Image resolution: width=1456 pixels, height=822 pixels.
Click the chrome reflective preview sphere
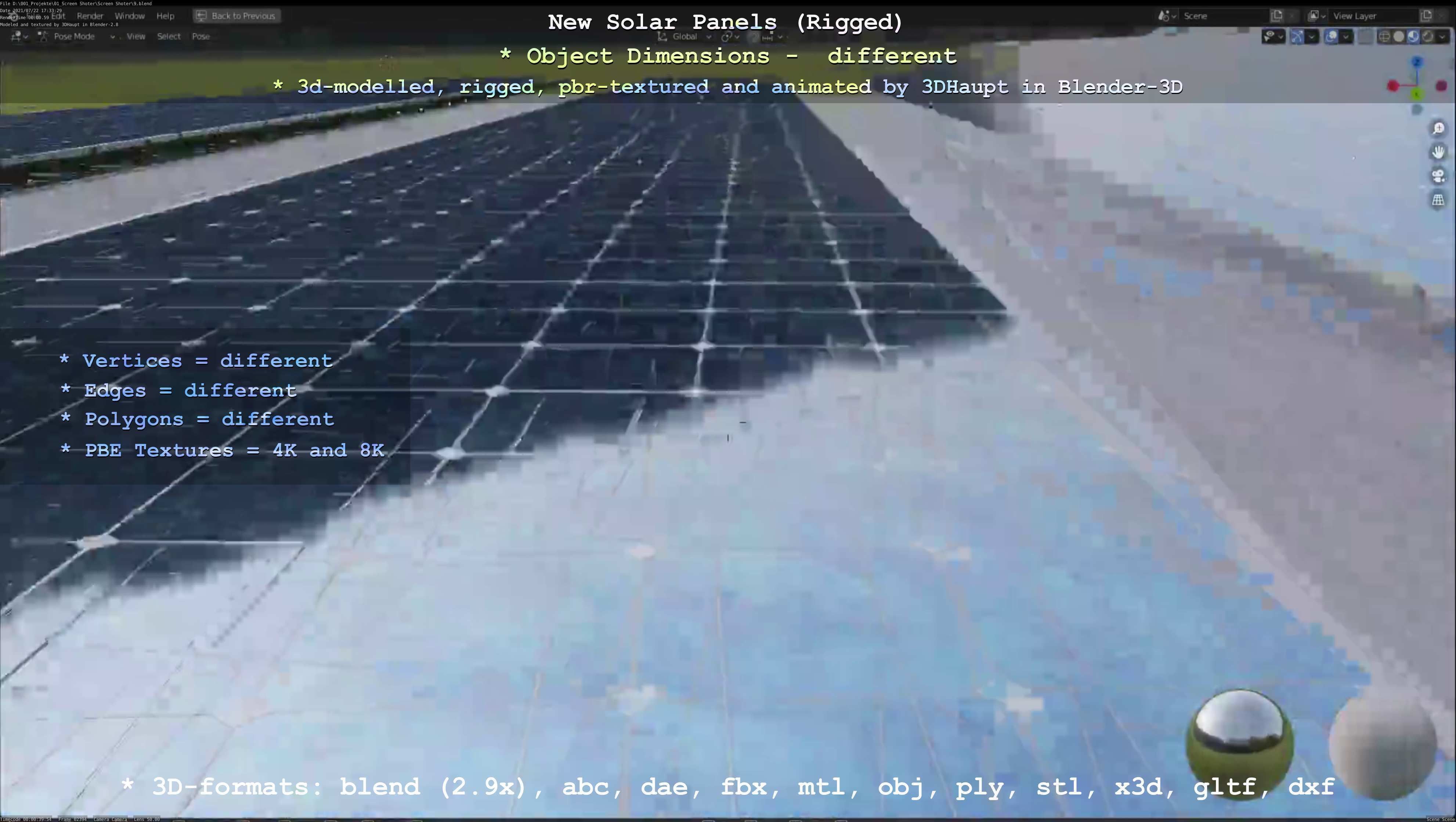[x=1239, y=744]
